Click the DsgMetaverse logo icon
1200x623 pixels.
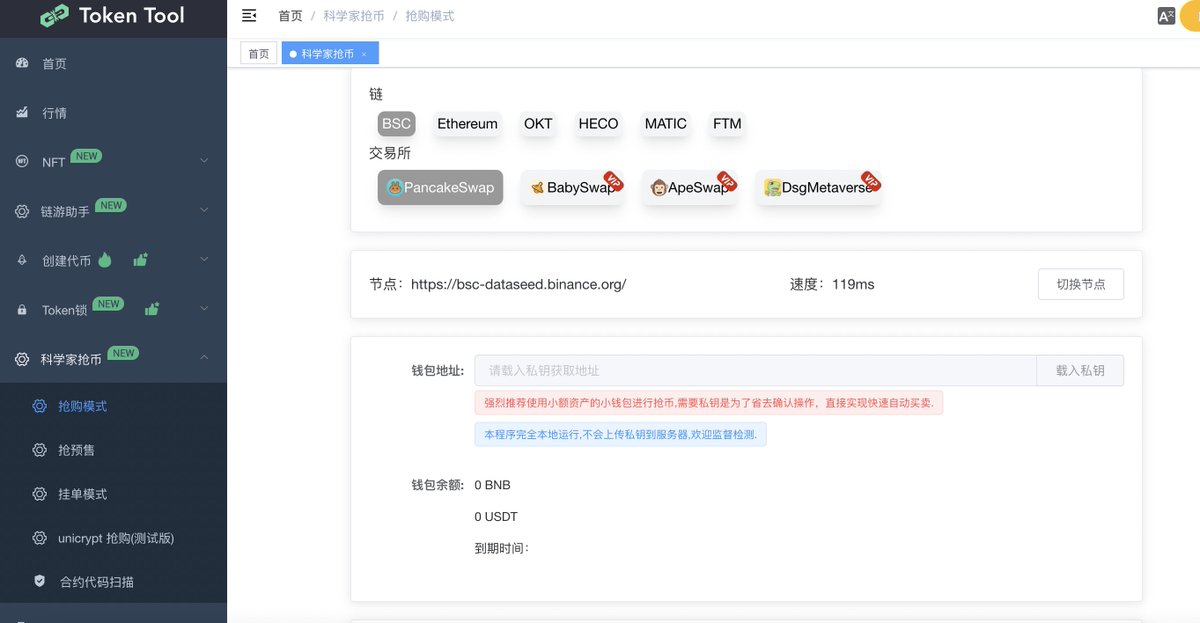[772, 187]
